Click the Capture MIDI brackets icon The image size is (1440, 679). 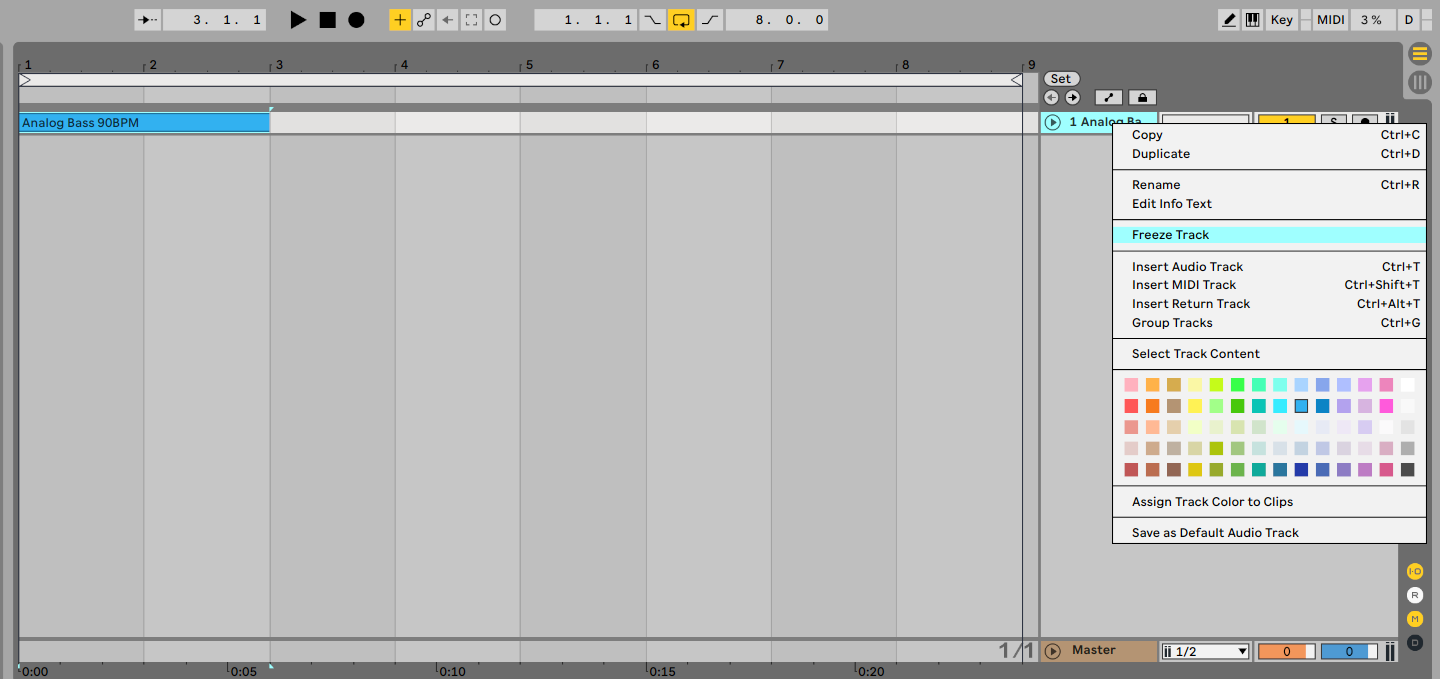471,20
